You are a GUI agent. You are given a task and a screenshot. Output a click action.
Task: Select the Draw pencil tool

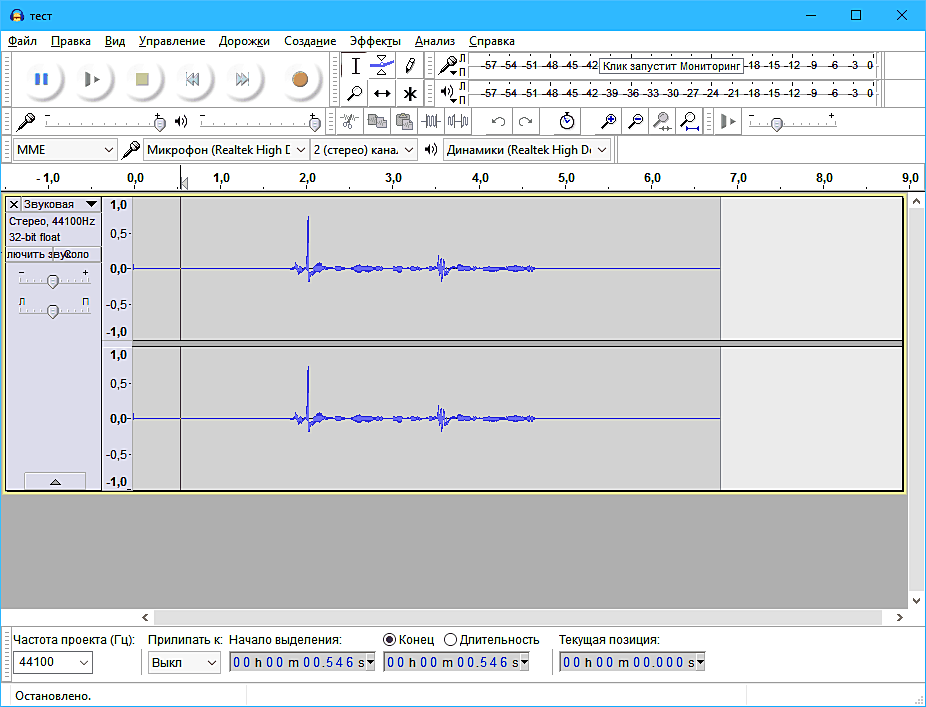click(x=409, y=66)
